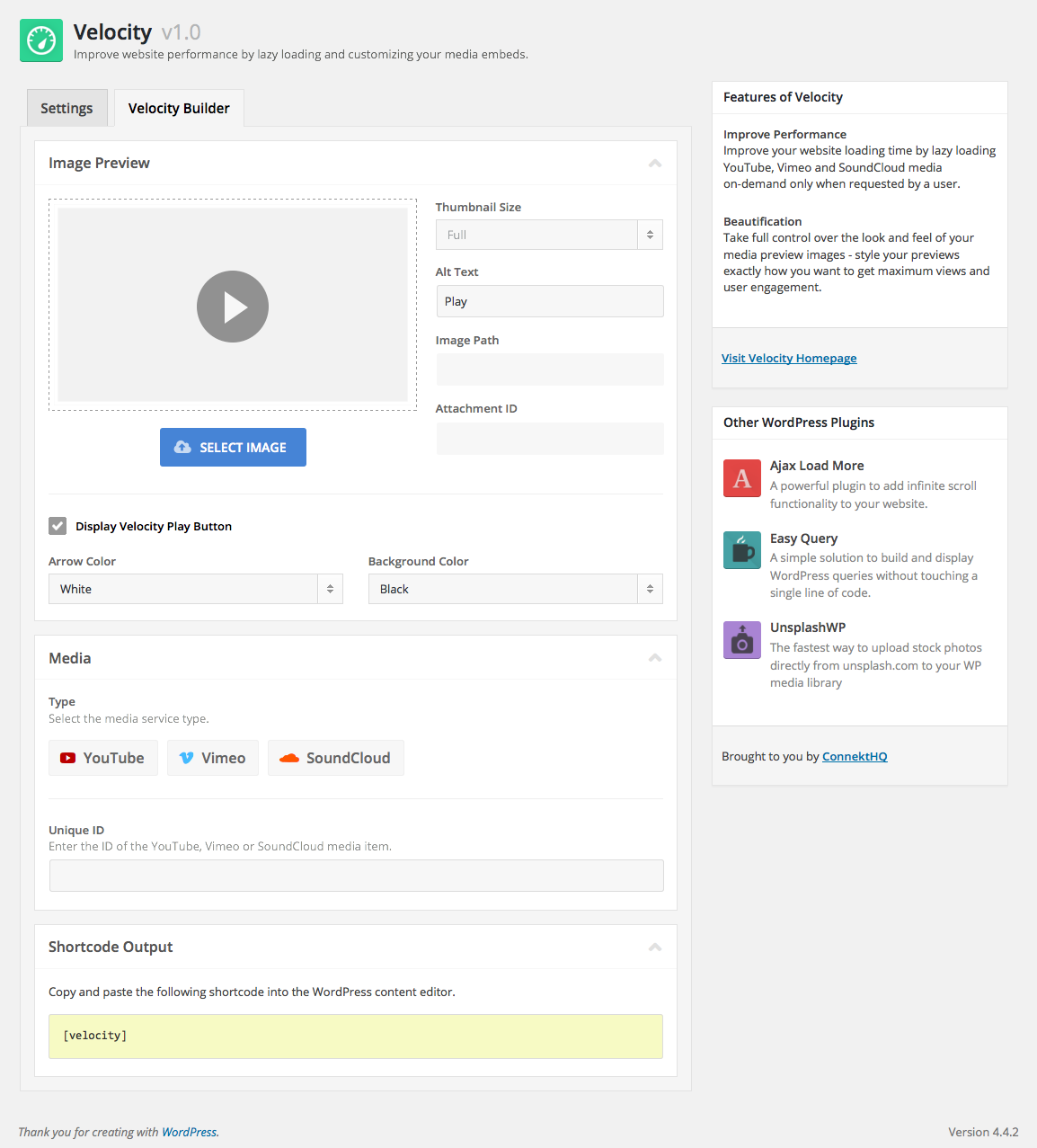Click the Alt Text input field
1037x1148 pixels.
coord(550,301)
